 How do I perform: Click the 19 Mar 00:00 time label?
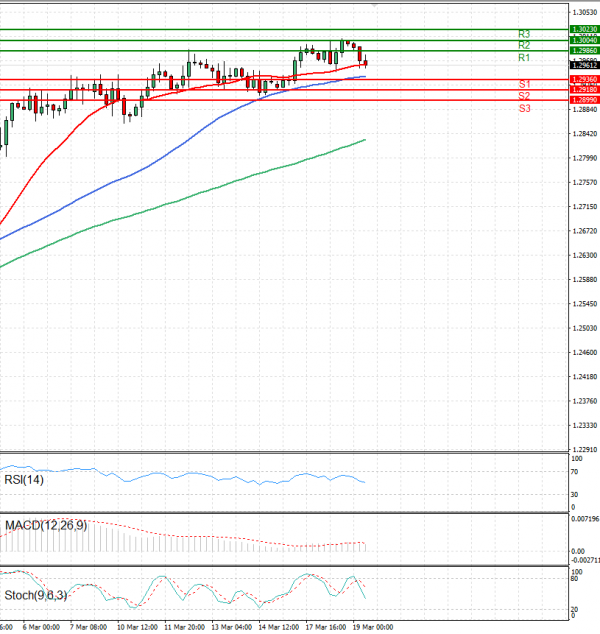coord(373,627)
